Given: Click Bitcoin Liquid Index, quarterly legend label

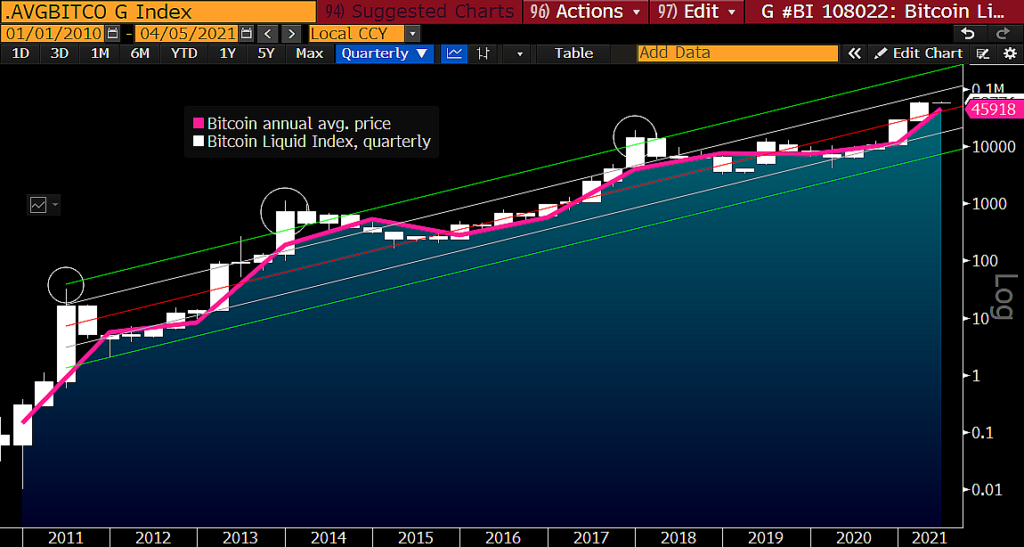Looking at the screenshot, I should click(x=319, y=141).
